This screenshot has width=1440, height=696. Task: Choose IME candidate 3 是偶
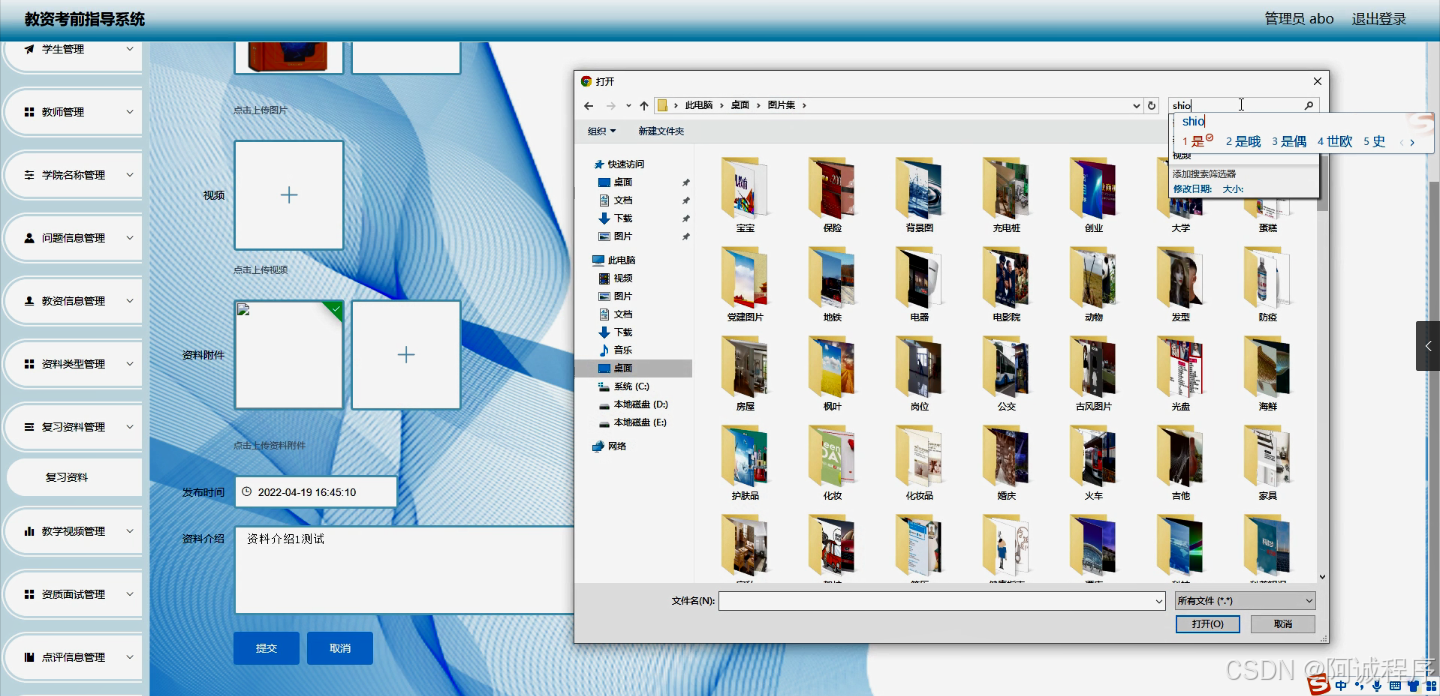1289,142
